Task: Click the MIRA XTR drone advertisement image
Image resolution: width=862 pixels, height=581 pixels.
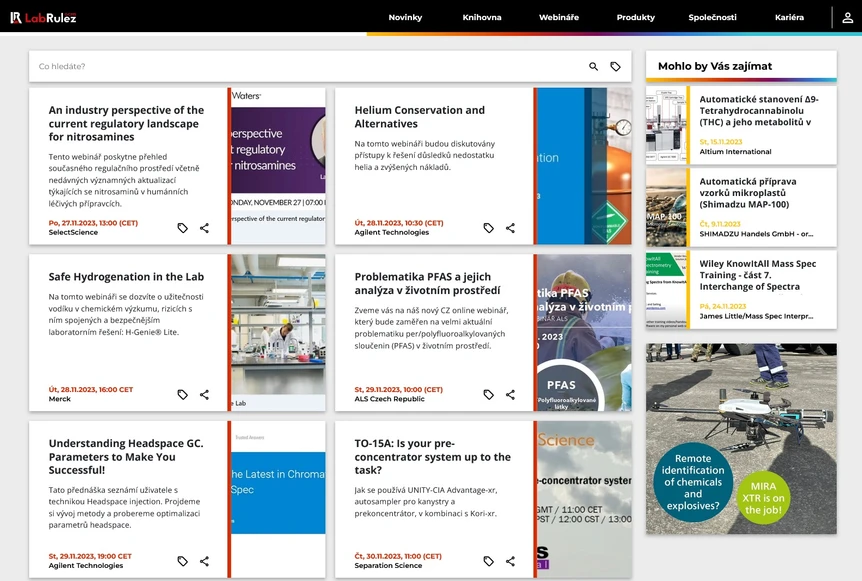Action: pyautogui.click(x=741, y=438)
